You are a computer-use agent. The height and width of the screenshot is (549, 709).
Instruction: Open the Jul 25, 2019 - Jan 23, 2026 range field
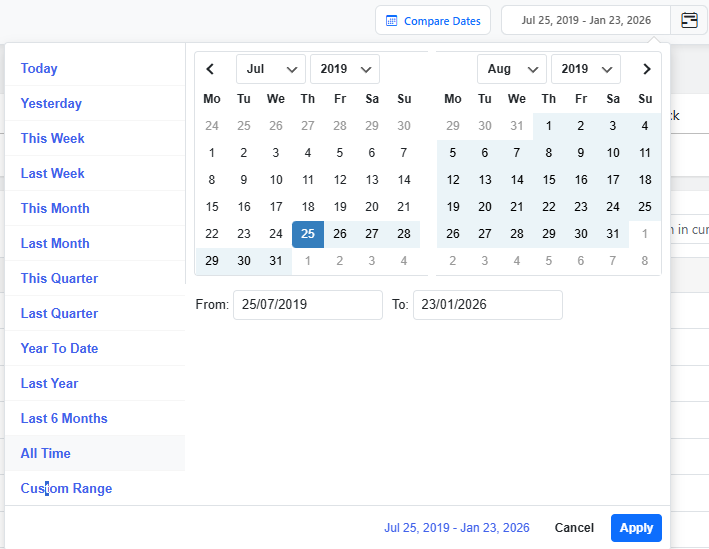(586, 20)
